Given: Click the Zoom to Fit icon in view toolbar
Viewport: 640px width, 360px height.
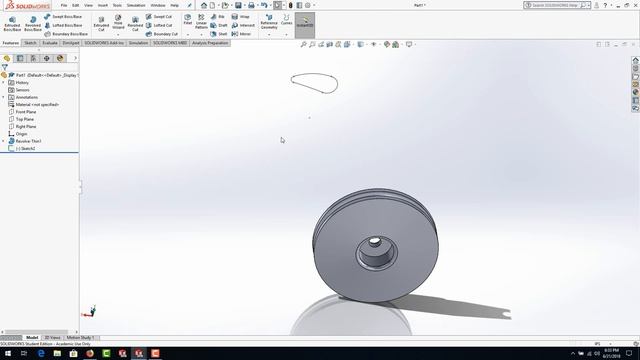Looking at the screenshot, I should (303, 44).
